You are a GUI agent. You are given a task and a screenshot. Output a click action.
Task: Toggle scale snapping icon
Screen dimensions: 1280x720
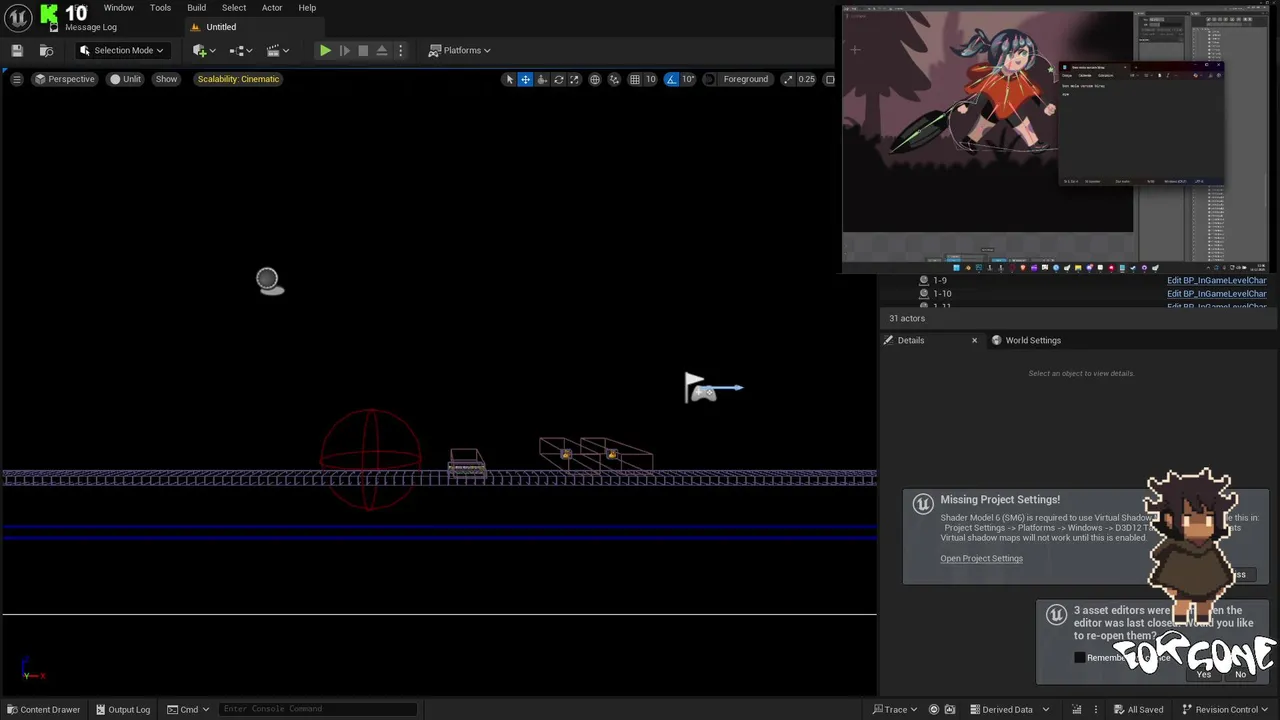(x=788, y=79)
